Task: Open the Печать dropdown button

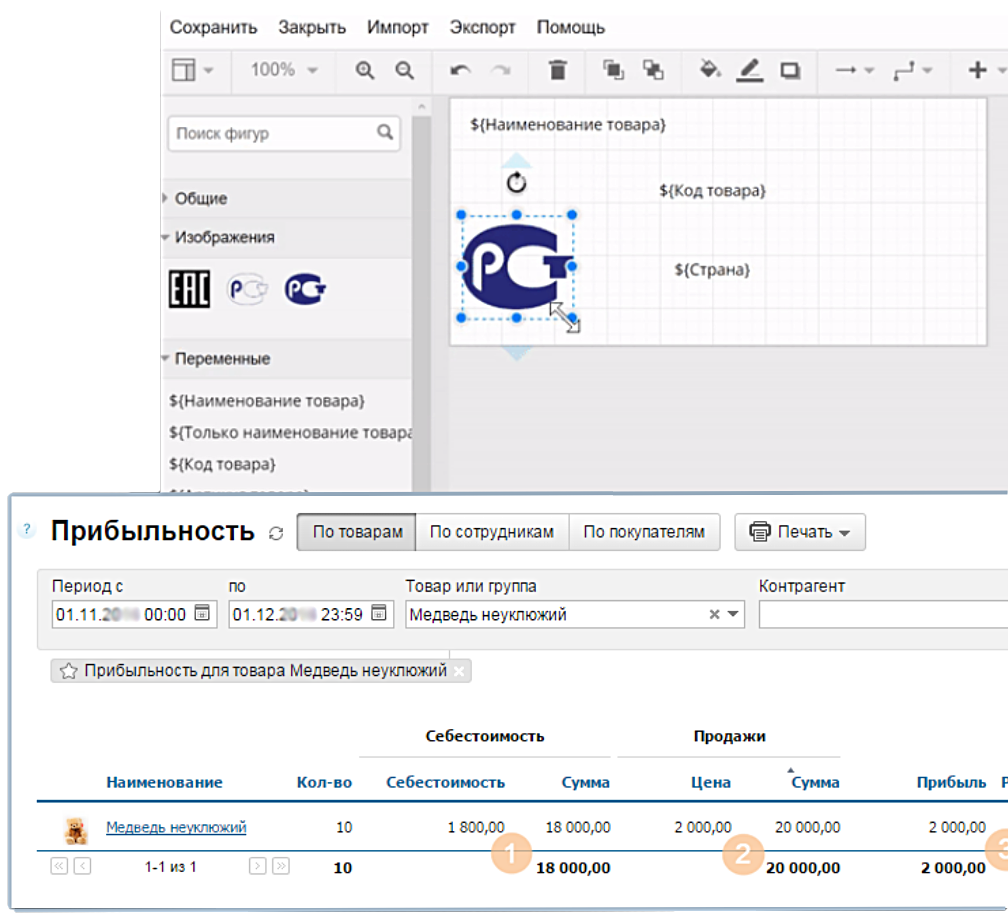Action: 800,532
